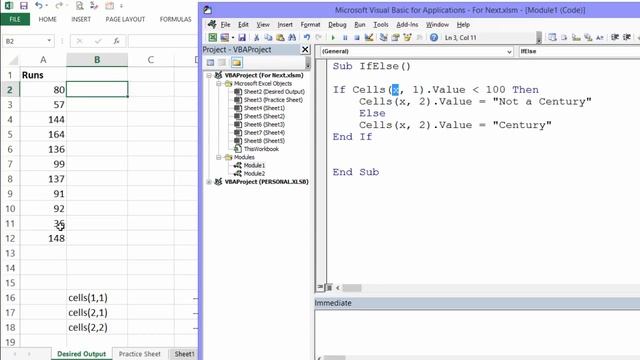Collapse VBAProject (For Next.xlsm) node
The width and height of the screenshot is (640, 360).
[209, 76]
